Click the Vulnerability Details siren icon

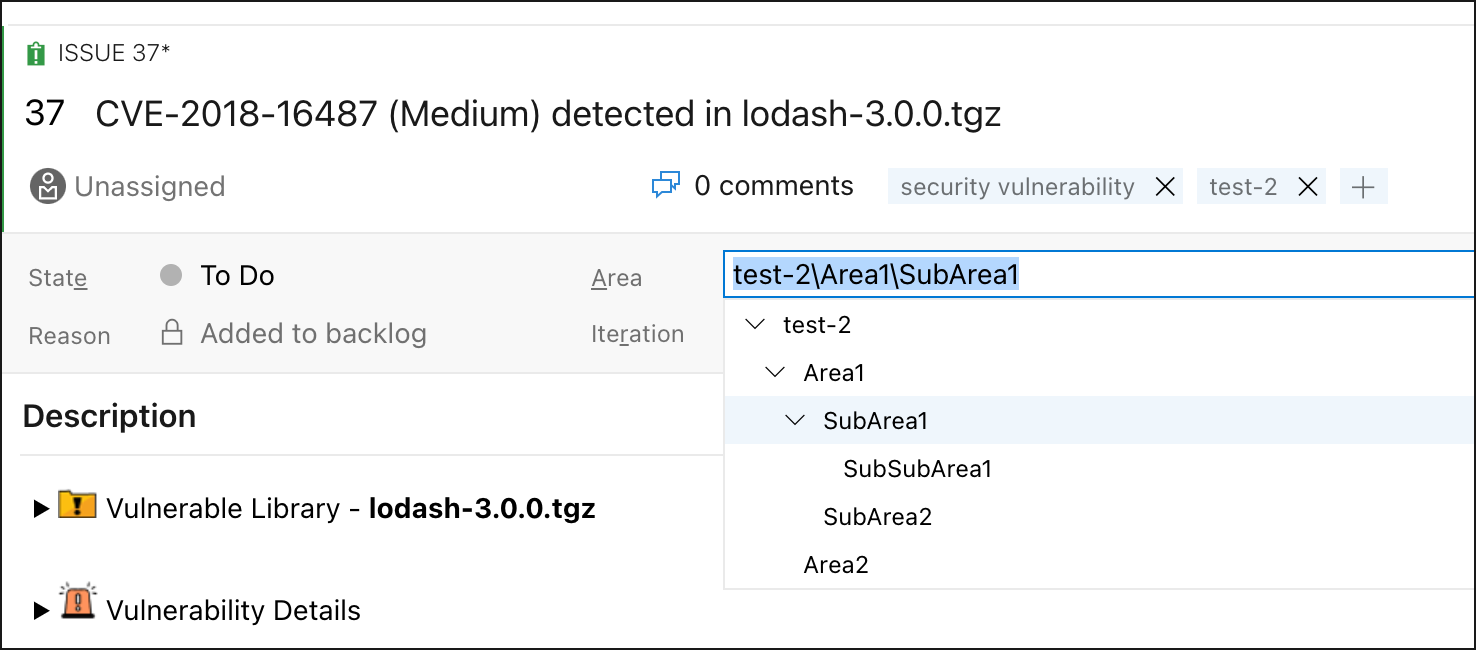[77, 603]
